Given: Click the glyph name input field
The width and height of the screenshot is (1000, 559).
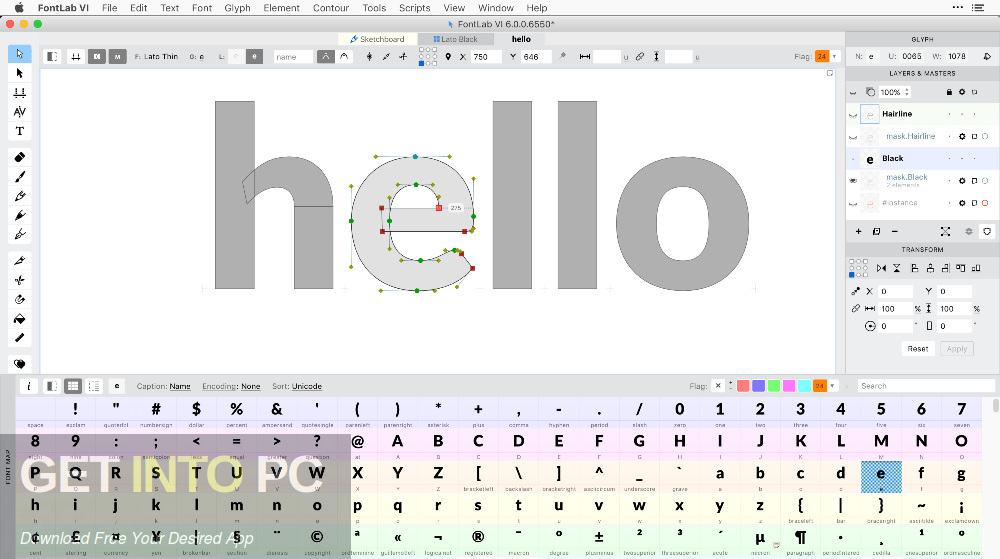Looking at the screenshot, I should pos(293,57).
